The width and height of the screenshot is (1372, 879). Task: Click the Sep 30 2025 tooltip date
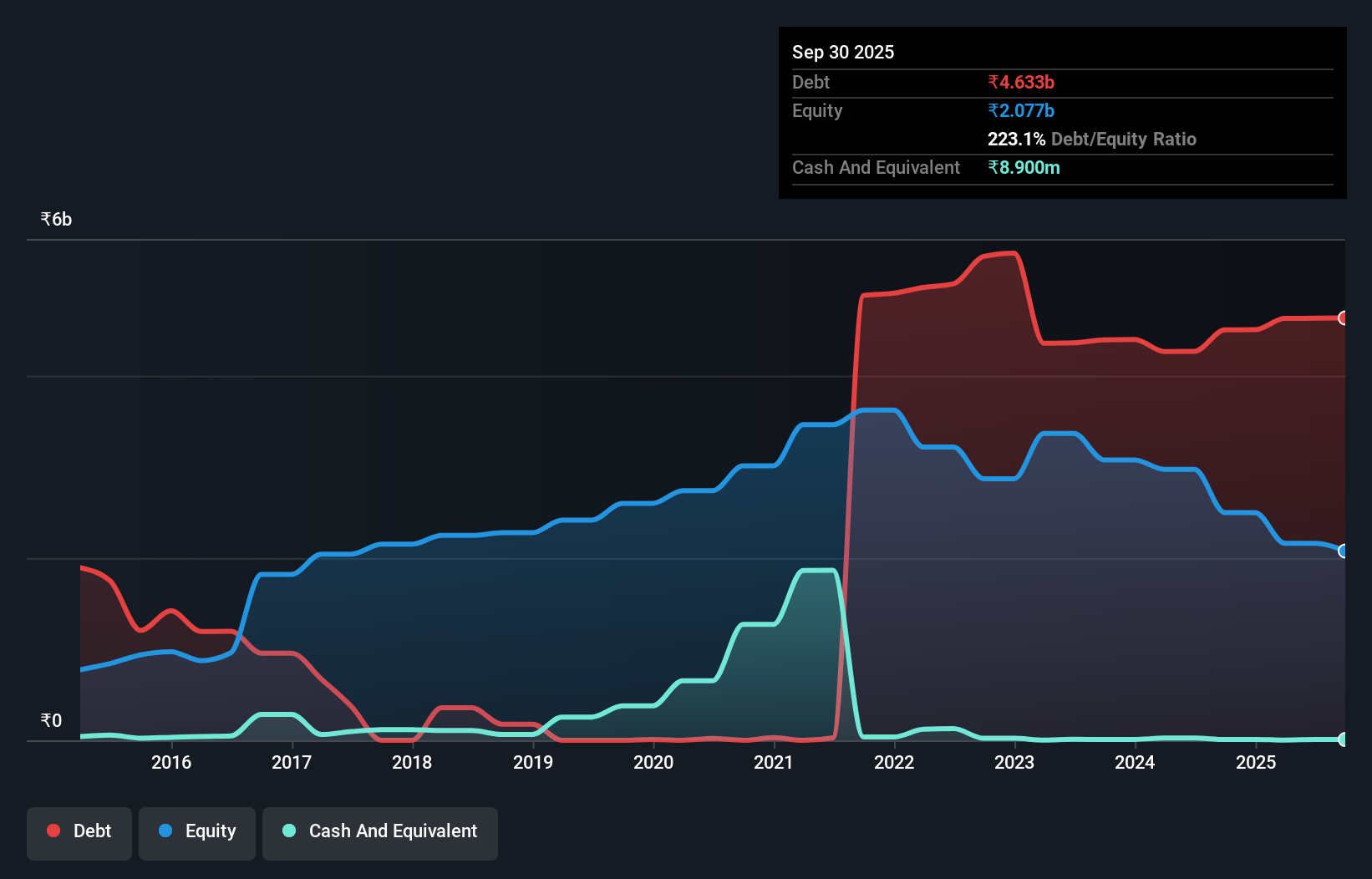[x=843, y=52]
